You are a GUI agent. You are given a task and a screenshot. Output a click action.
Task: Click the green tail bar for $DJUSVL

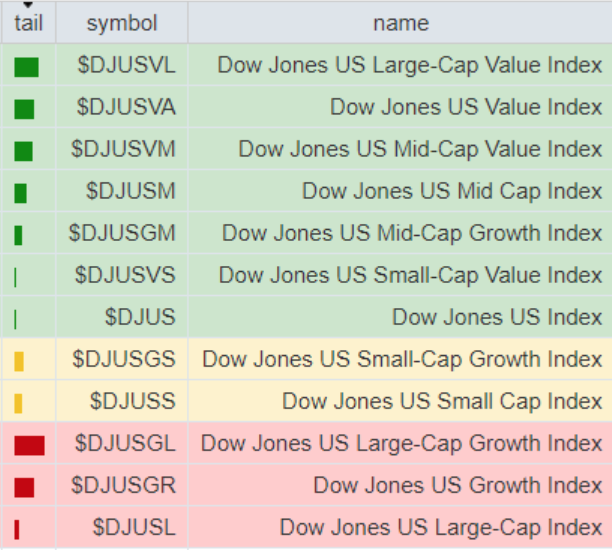click(x=27, y=67)
